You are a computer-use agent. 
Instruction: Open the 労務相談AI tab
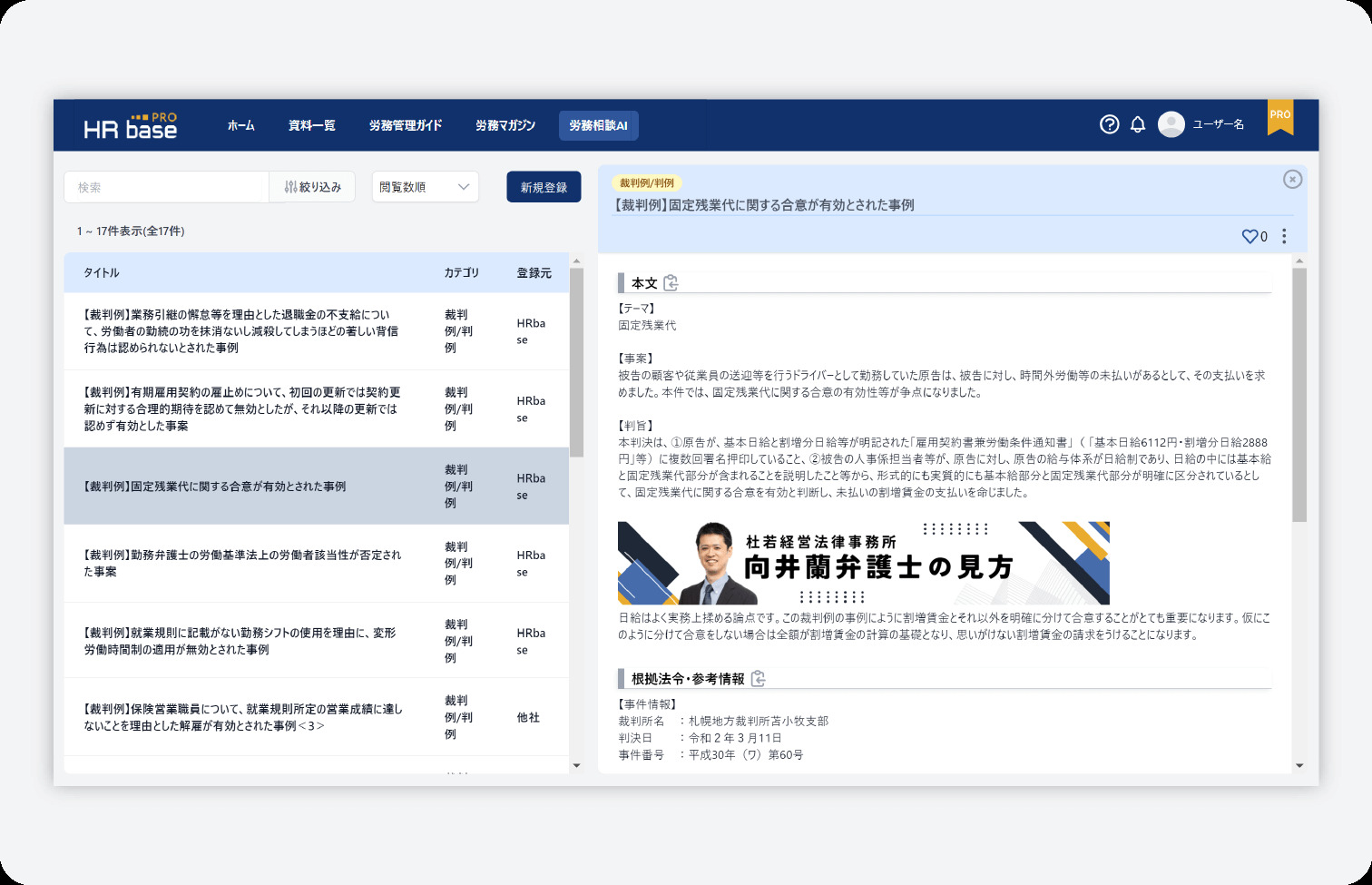pos(598,125)
